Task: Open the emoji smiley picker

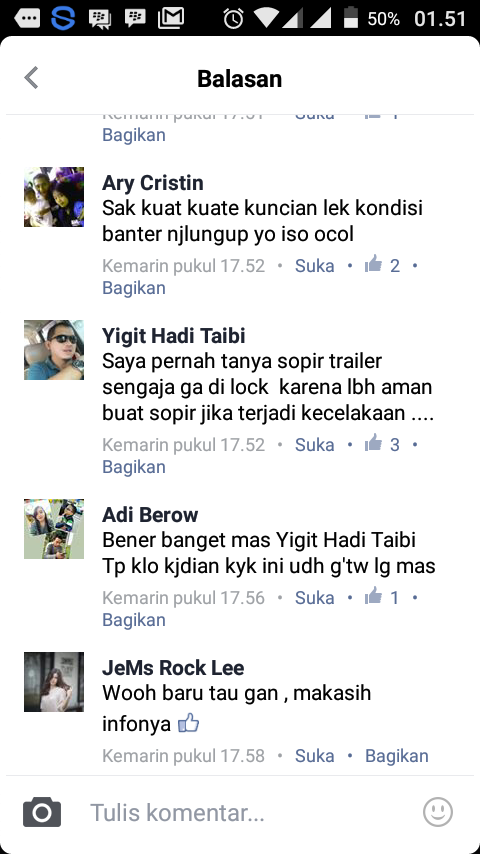Action: tap(438, 812)
